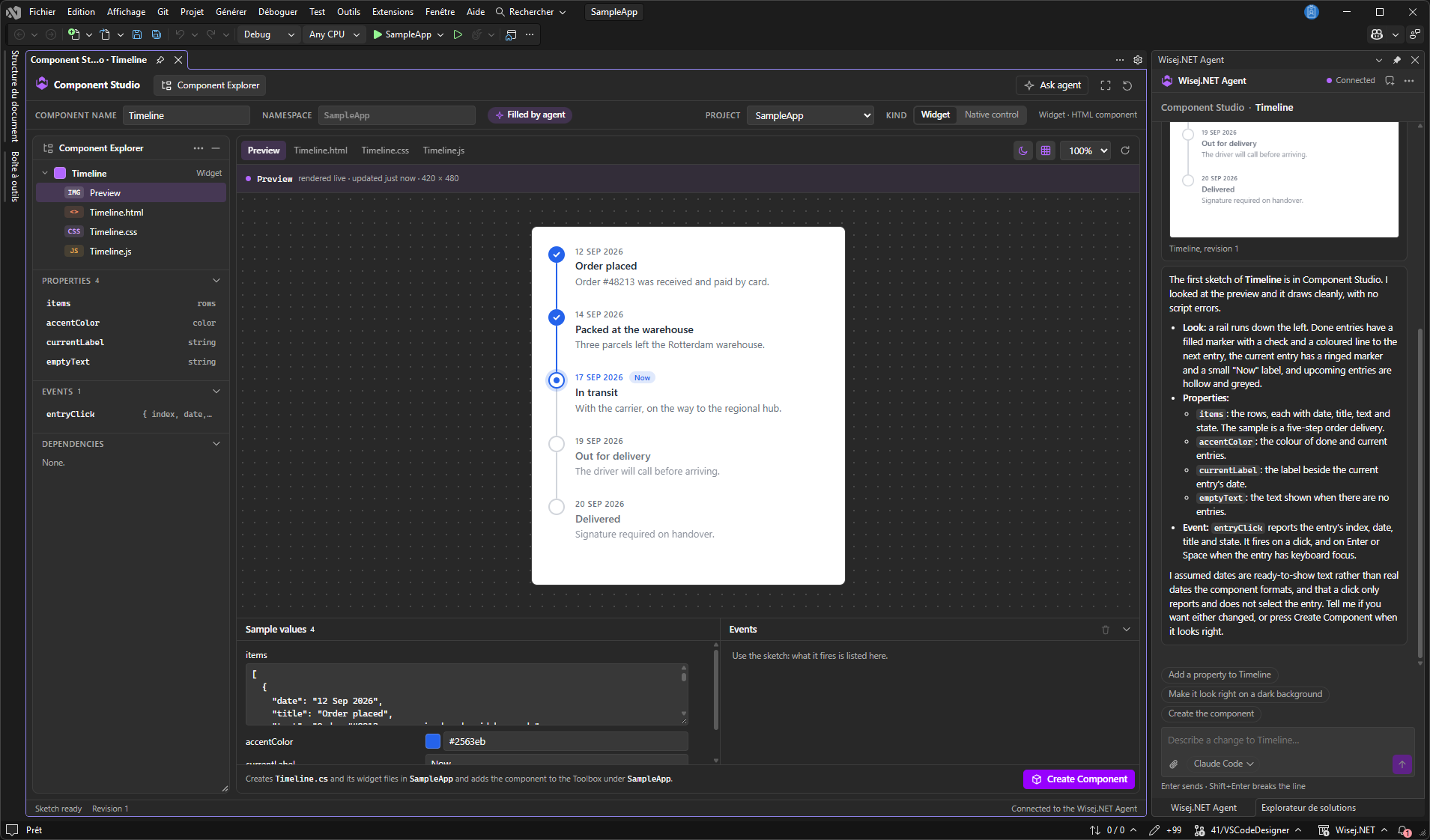The image size is (1430, 840).
Task: Attach a file with paperclip icon
Action: (1174, 764)
